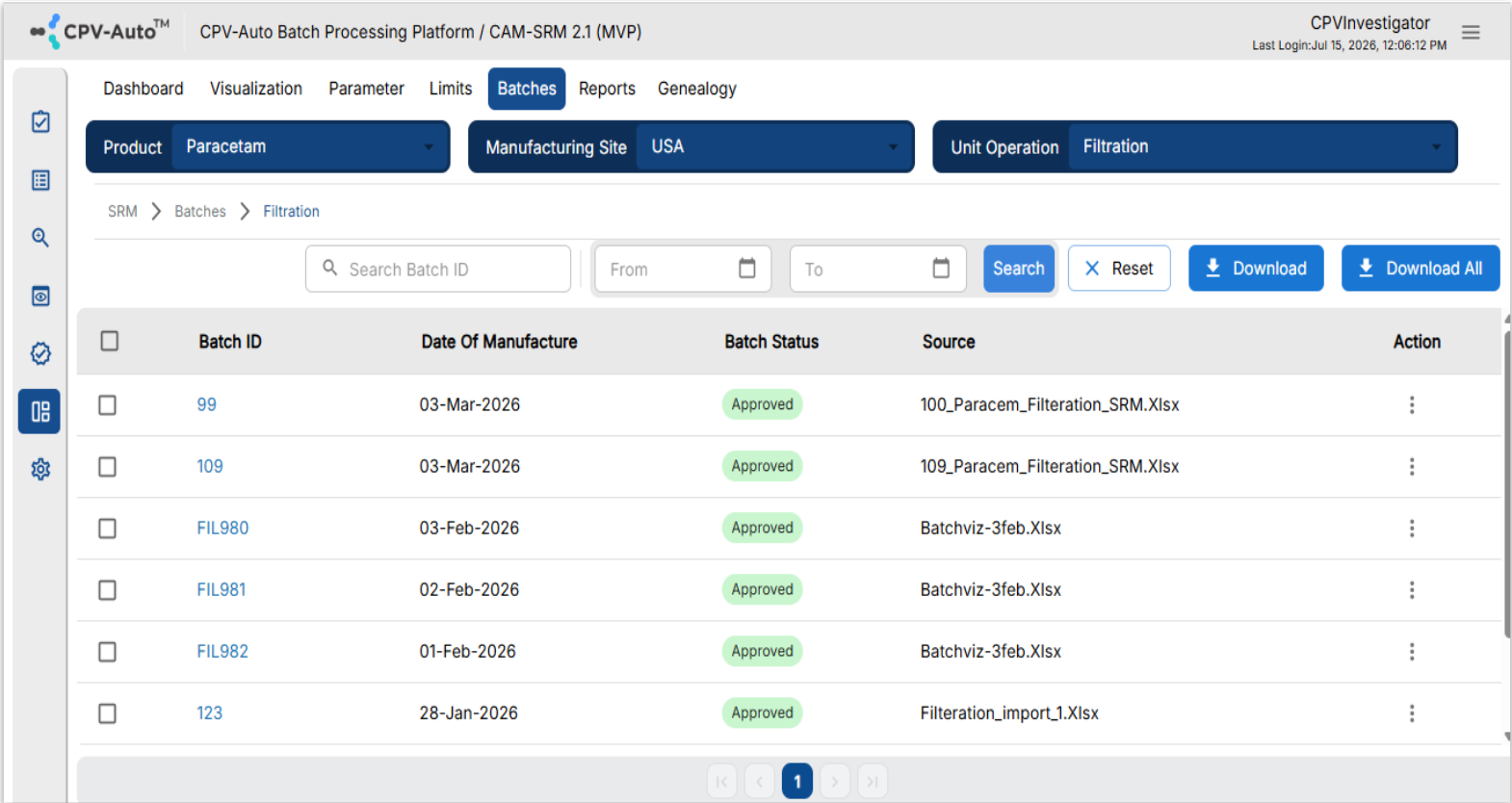Image resolution: width=1512 pixels, height=803 pixels.
Task: Open action menu for batch FIL981
Action: 1412,589
